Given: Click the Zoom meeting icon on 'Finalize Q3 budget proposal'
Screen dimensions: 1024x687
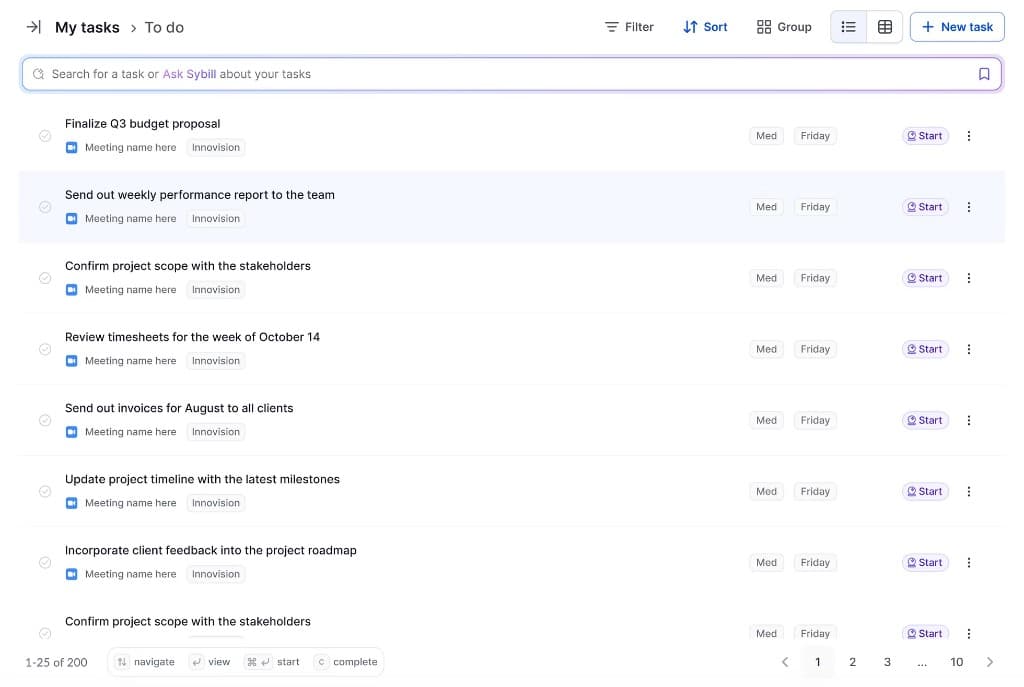Looking at the screenshot, I should (71, 147).
